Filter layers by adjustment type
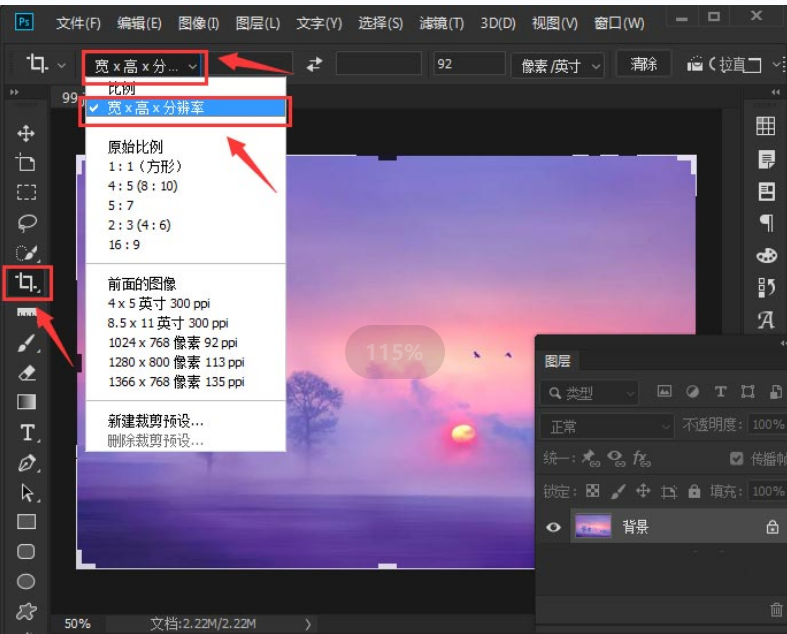The height and width of the screenshot is (634, 787). point(693,392)
